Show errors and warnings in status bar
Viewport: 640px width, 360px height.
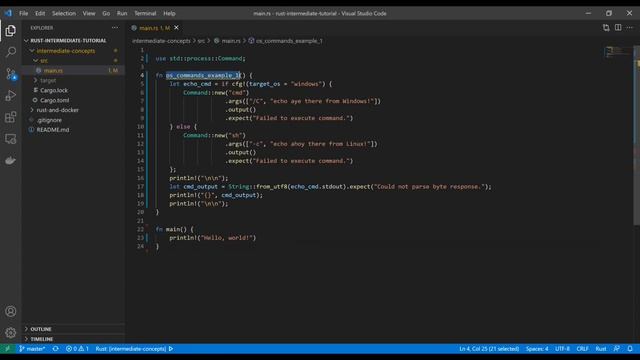77,349
